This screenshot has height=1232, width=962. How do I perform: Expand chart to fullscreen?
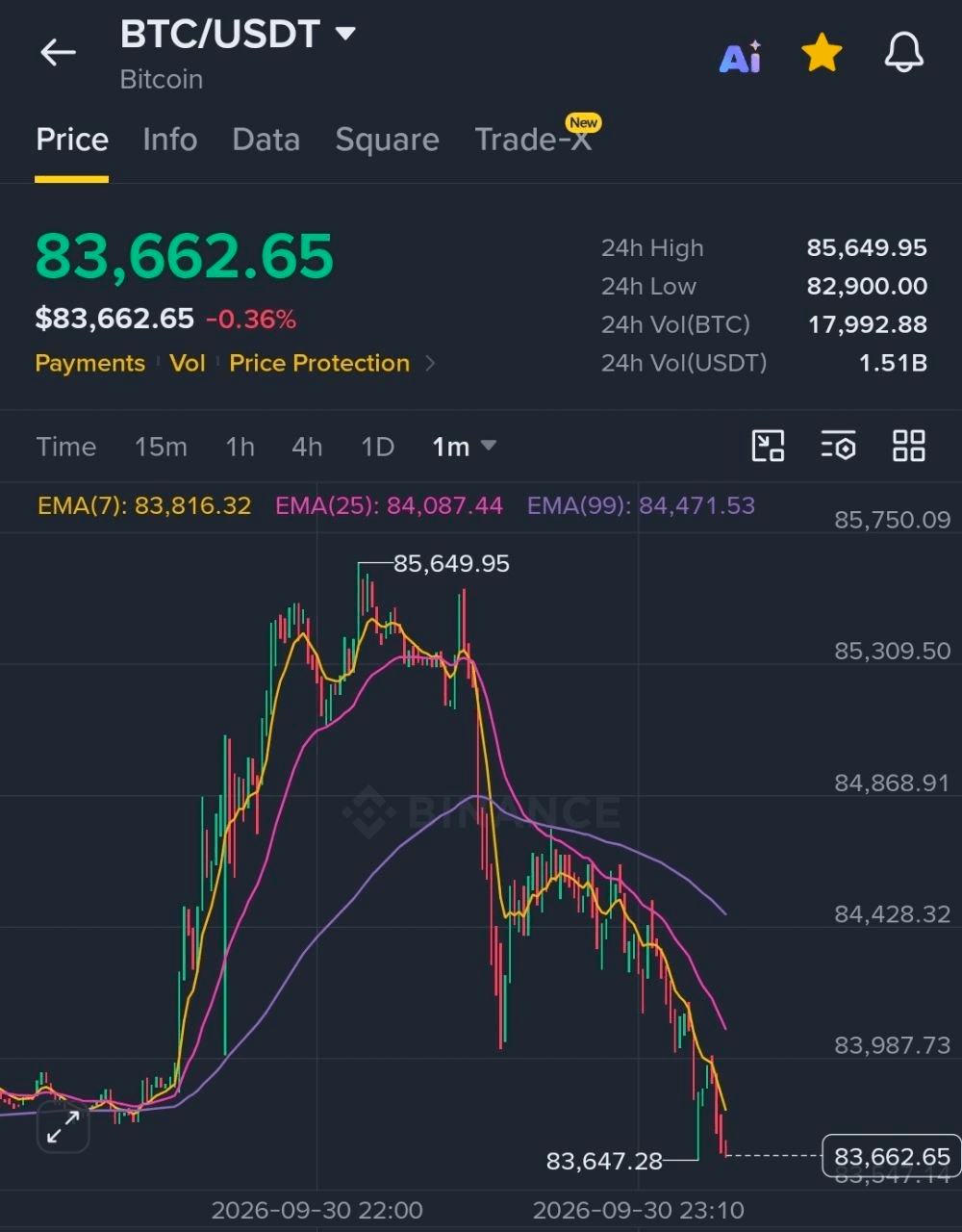tap(63, 1126)
